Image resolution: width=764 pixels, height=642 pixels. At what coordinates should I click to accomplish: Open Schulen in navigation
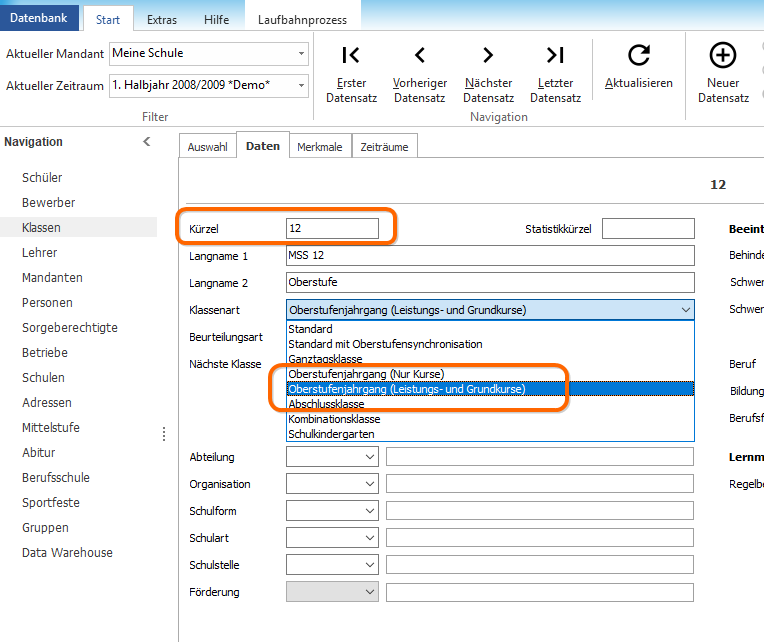tap(43, 378)
